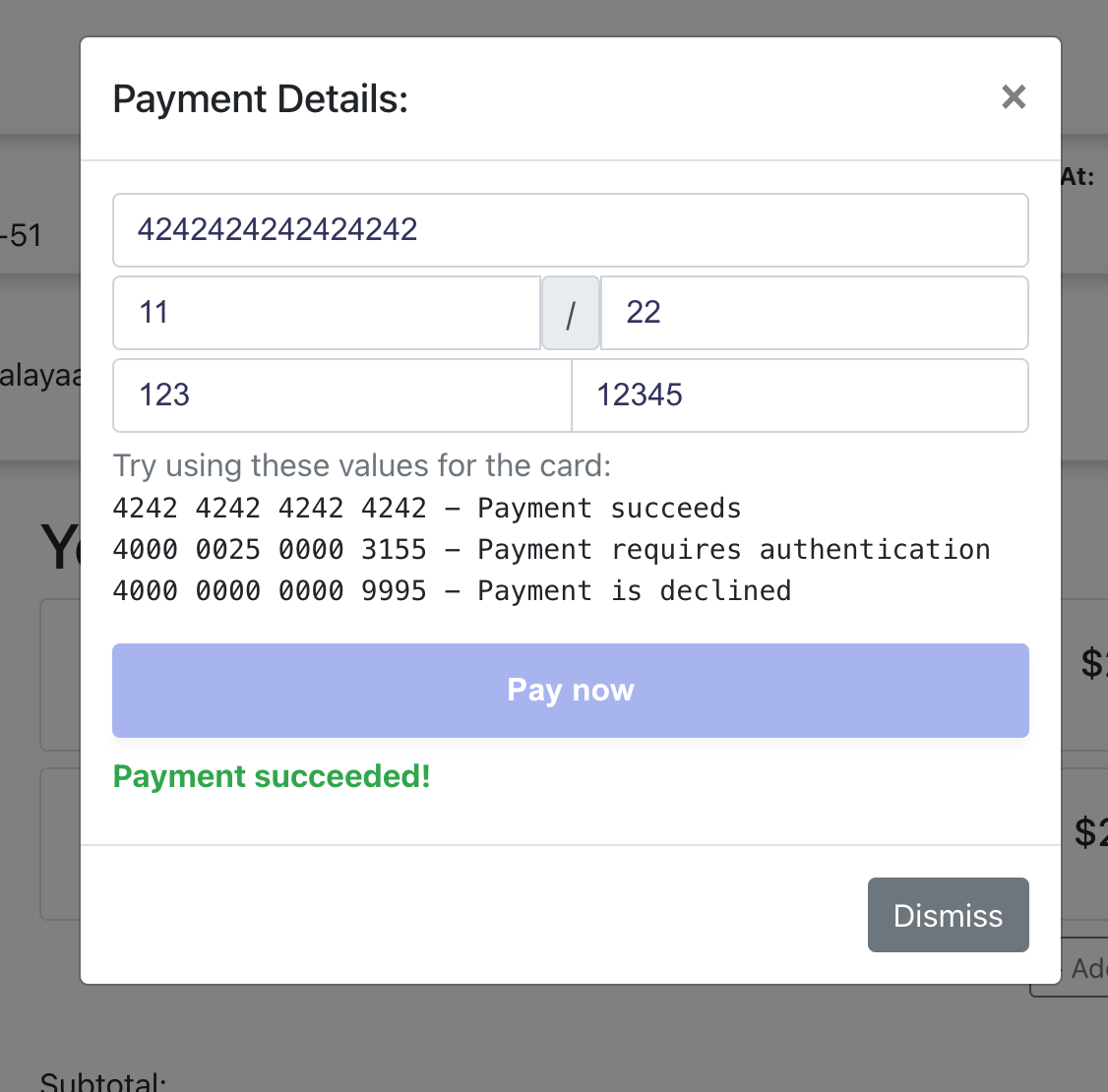The width and height of the screenshot is (1108, 1092).
Task: Click the expiry year field showing 22
Action: coord(814,313)
